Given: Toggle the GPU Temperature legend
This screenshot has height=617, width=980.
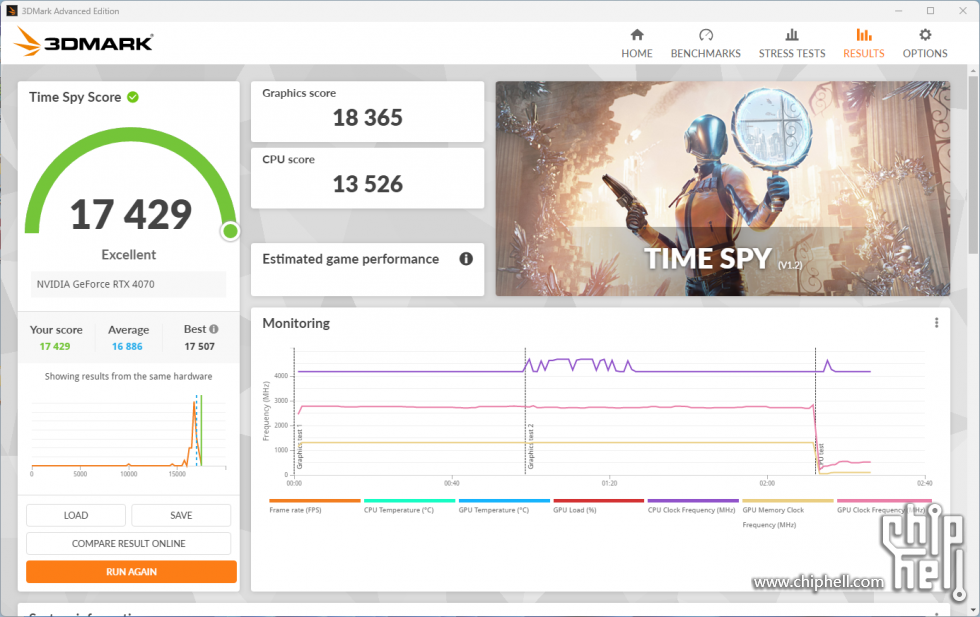Looking at the screenshot, I should (x=504, y=506).
